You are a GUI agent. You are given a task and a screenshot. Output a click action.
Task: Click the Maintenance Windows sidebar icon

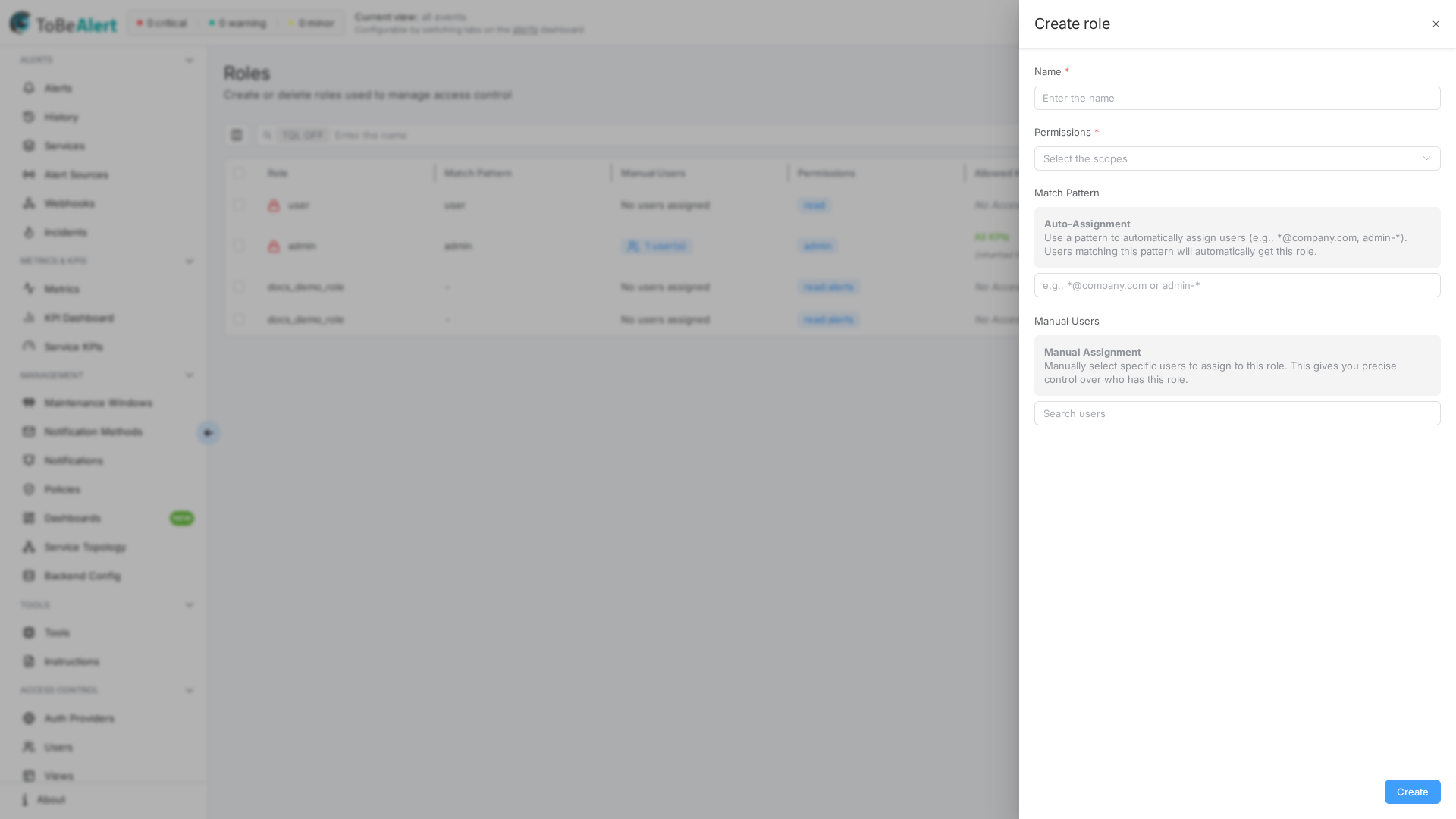pyautogui.click(x=29, y=403)
